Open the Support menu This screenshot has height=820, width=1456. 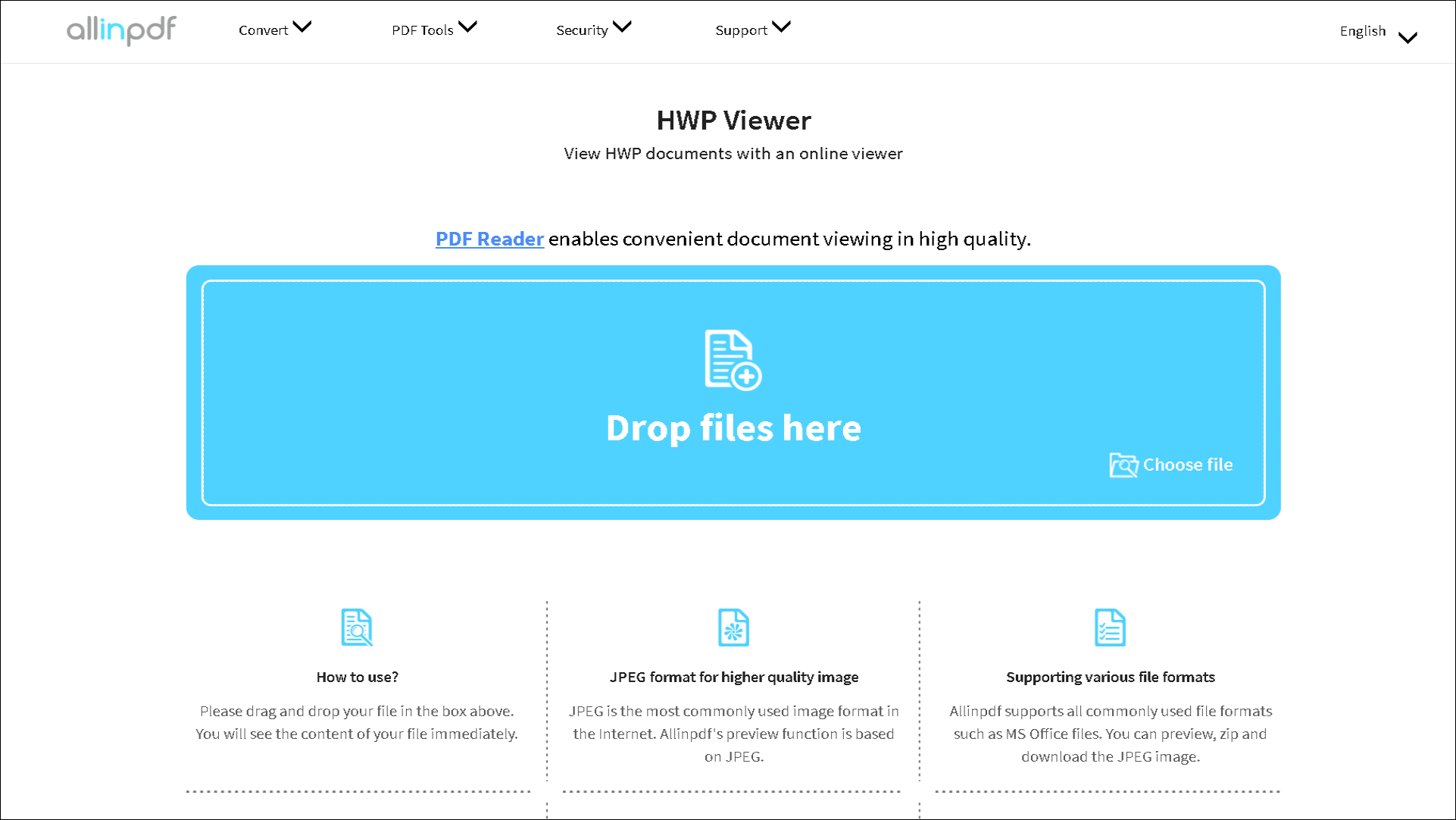pyautogui.click(x=741, y=30)
